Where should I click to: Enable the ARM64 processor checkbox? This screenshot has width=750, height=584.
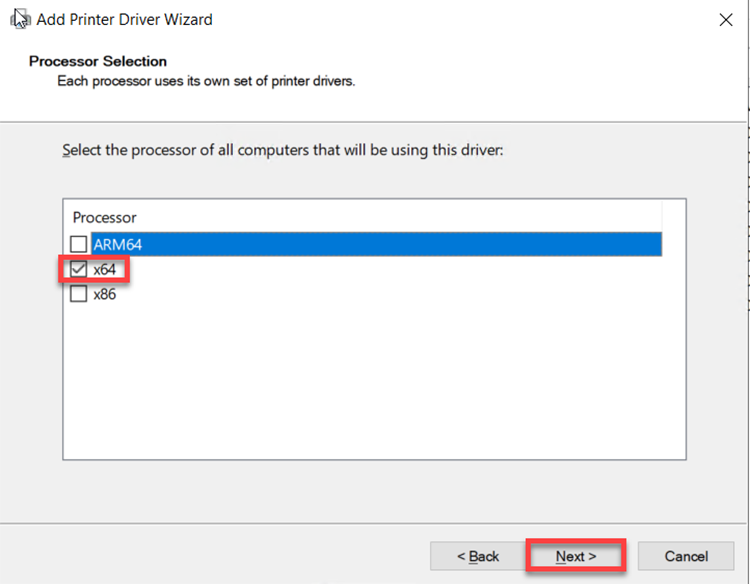pyautogui.click(x=79, y=244)
